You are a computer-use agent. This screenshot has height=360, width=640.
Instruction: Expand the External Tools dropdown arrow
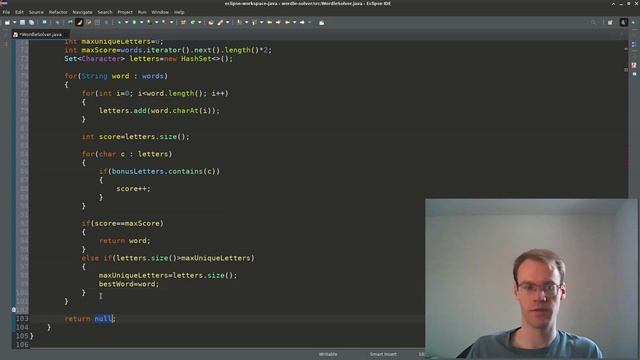171,22
